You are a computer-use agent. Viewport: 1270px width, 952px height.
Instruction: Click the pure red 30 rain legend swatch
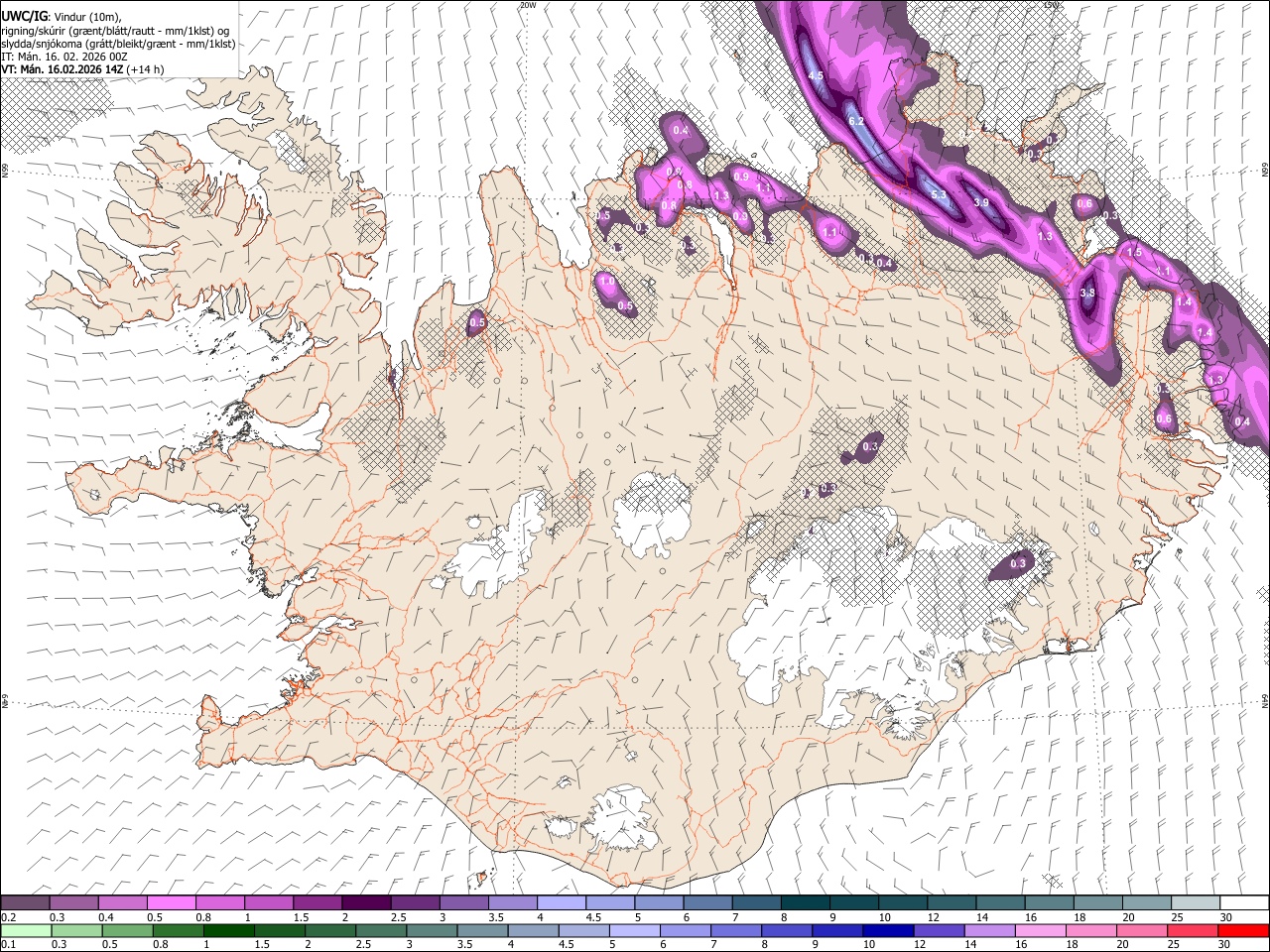[x=1243, y=930]
